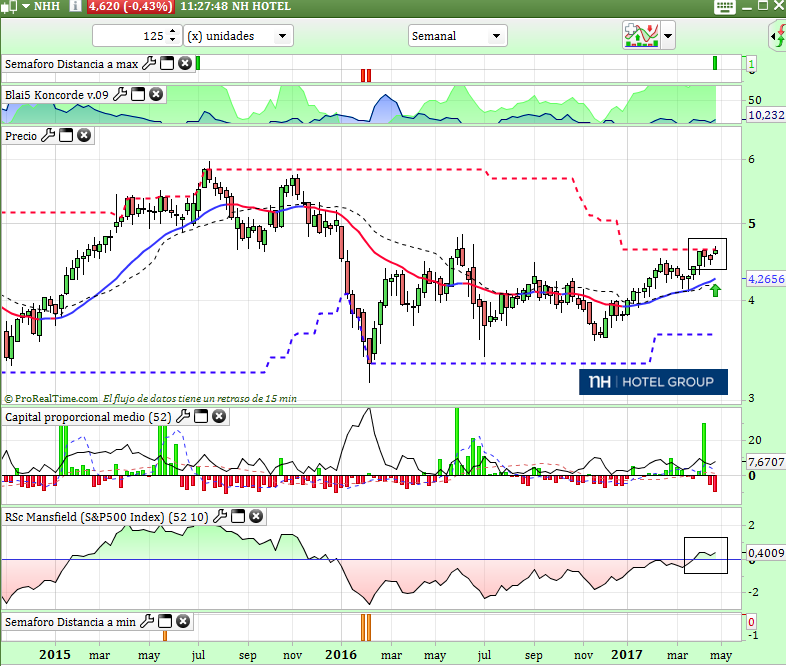Click the green up arrow signal on chart
Image resolution: width=786 pixels, height=666 pixels.
click(x=715, y=290)
